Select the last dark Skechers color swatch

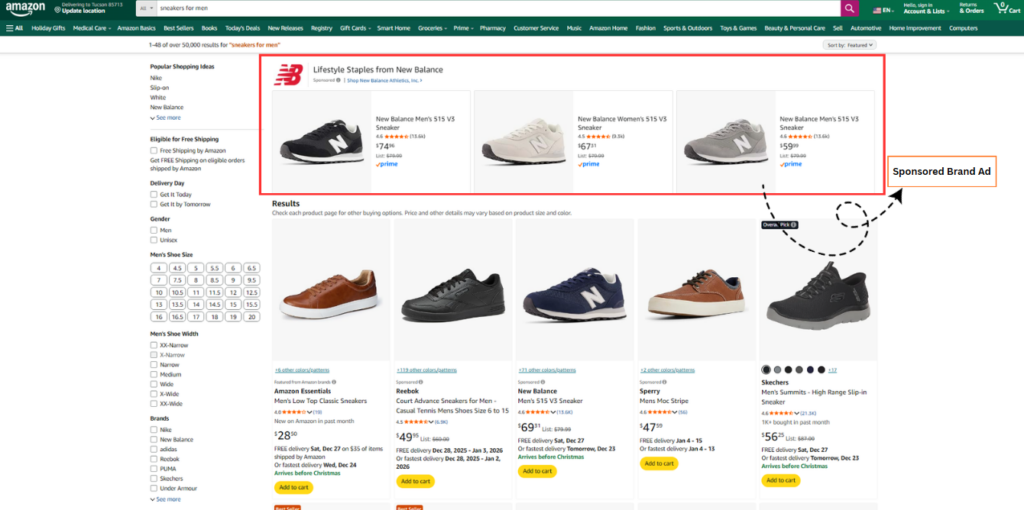(x=822, y=370)
